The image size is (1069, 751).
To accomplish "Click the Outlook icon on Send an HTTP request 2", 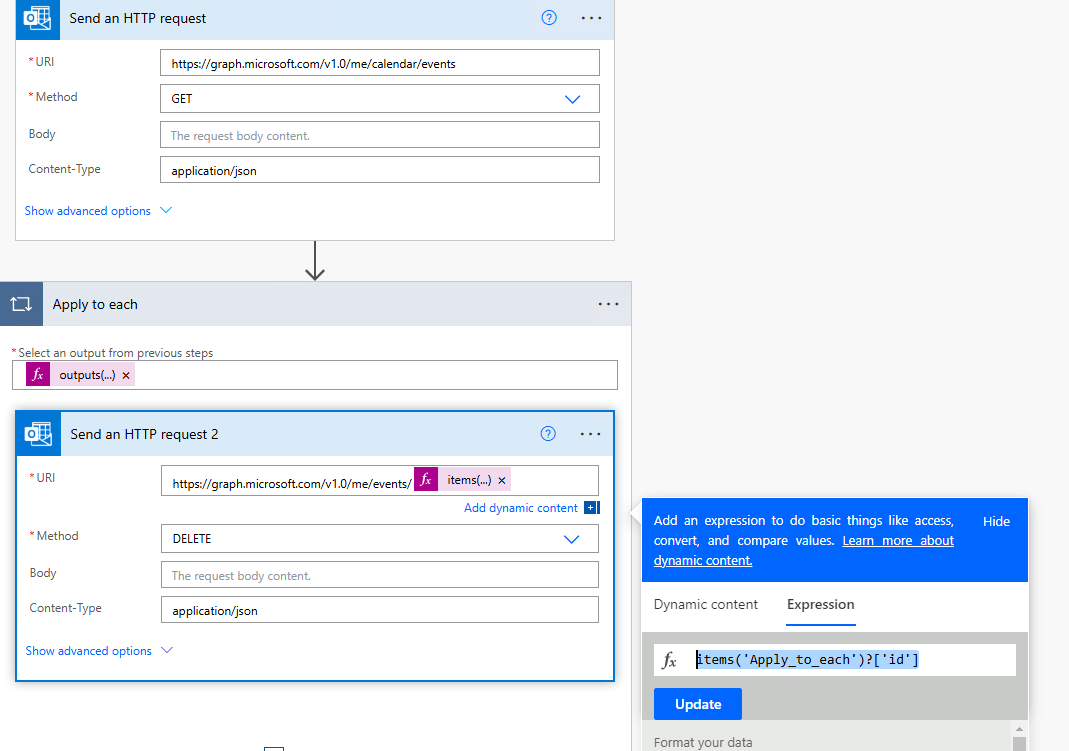I will click(37, 433).
